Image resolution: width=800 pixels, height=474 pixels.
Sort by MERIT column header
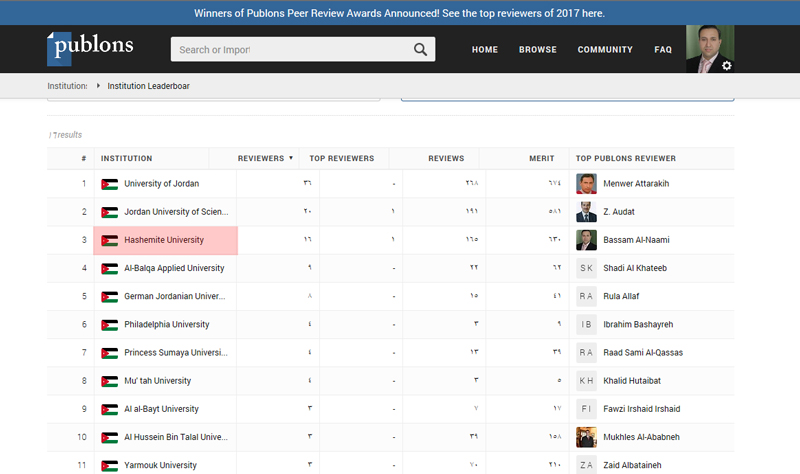541,158
